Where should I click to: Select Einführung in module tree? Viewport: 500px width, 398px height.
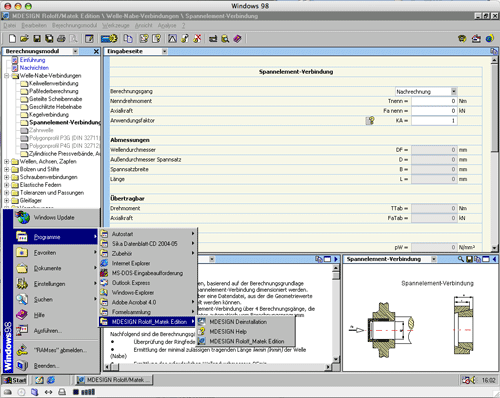(x=32, y=60)
